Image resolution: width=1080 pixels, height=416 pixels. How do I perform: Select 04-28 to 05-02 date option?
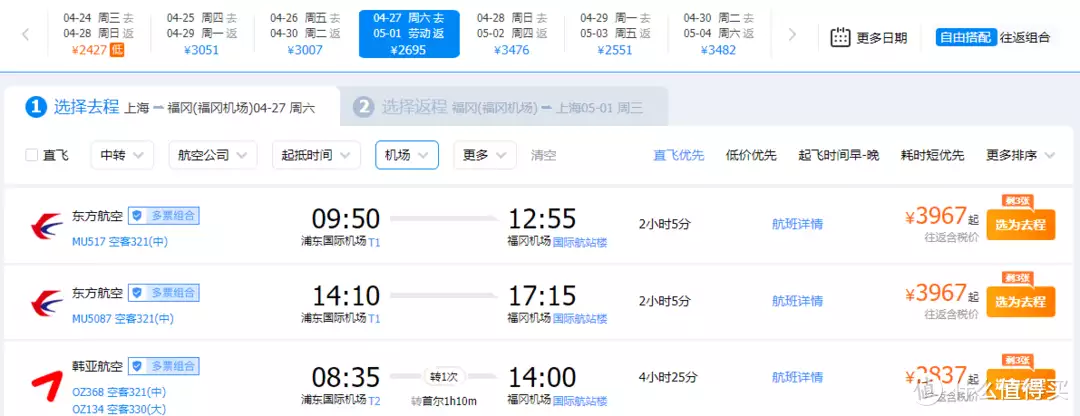pos(512,34)
